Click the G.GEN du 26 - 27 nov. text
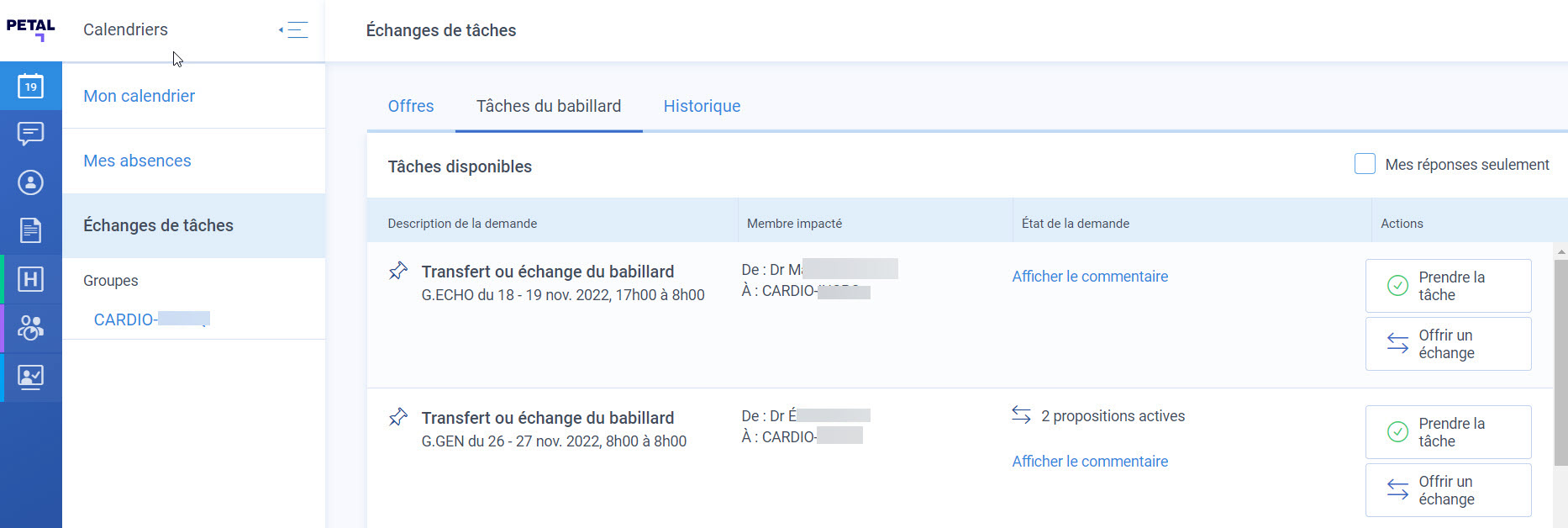 pos(554,441)
